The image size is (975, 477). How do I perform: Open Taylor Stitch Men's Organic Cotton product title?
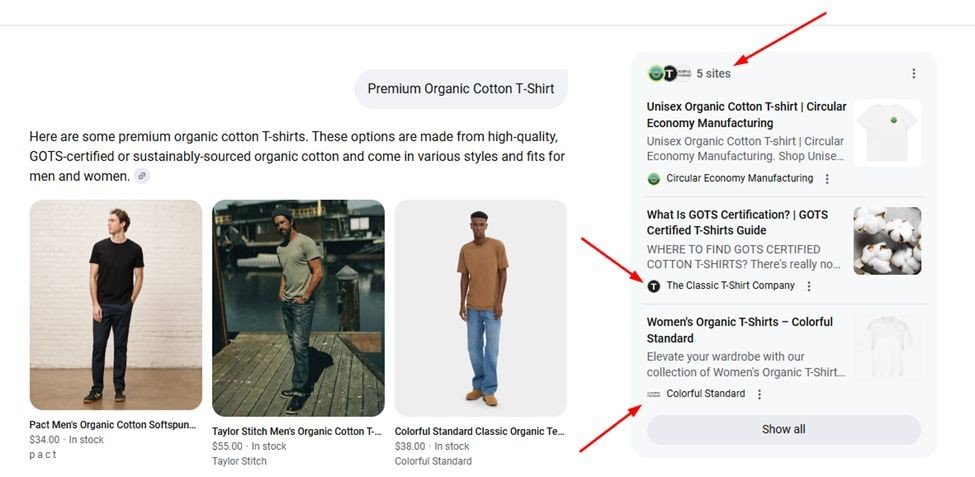[297, 431]
